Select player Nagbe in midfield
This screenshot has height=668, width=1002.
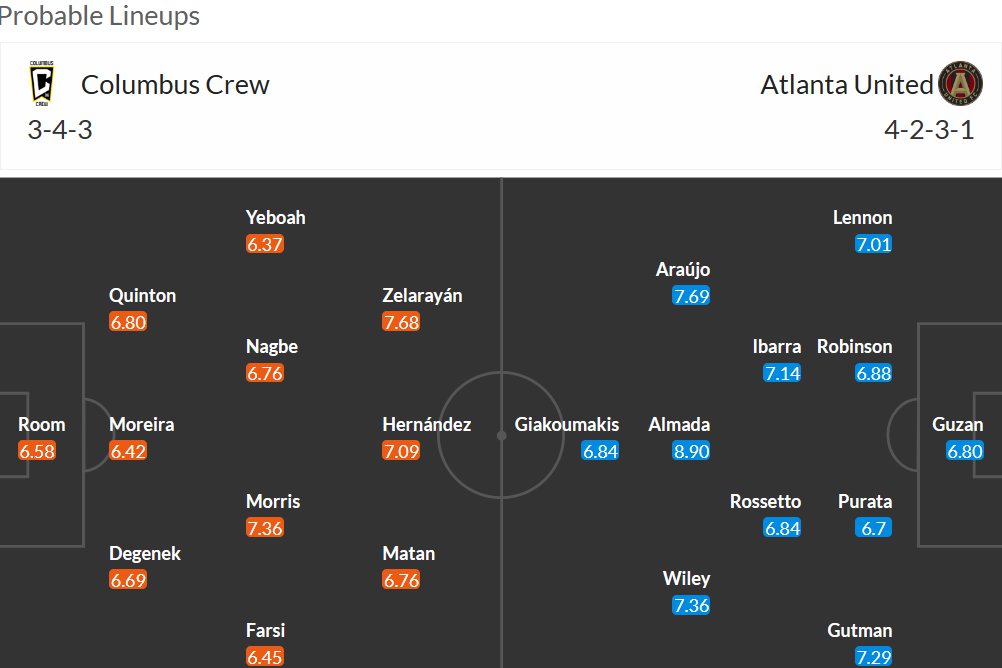(x=272, y=346)
